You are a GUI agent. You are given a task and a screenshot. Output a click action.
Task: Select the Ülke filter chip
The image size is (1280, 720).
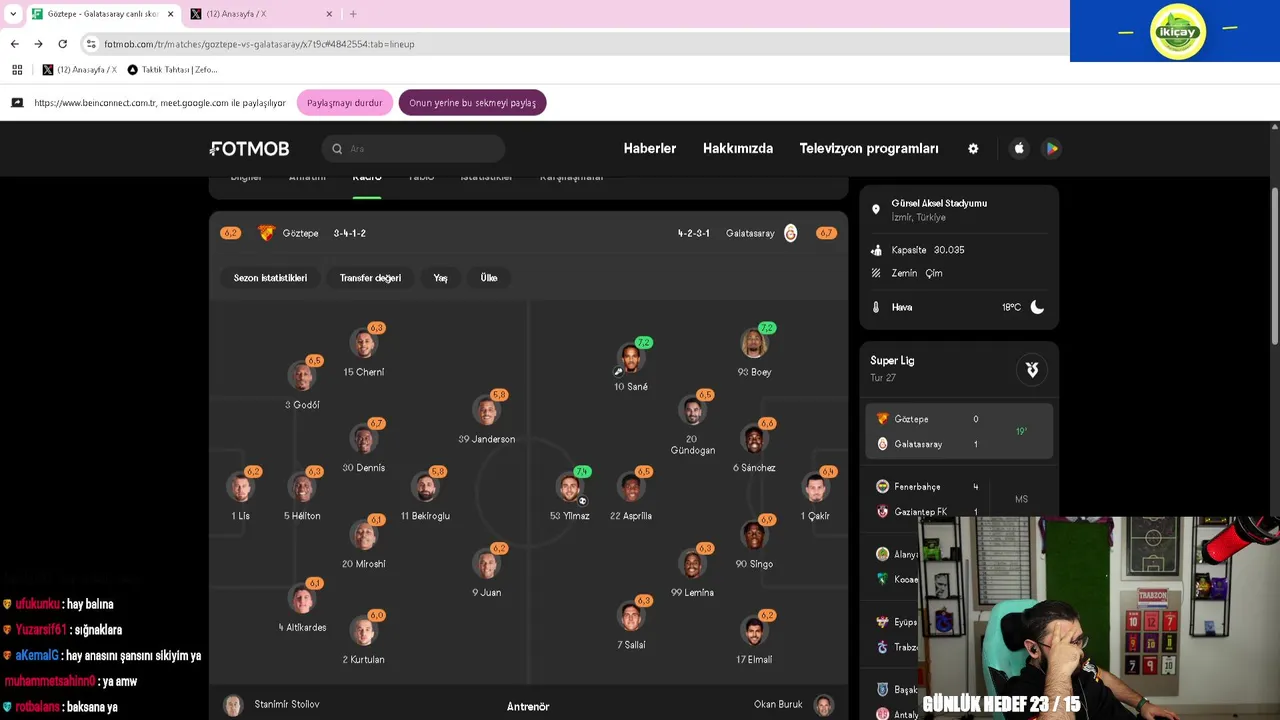[x=489, y=278]
